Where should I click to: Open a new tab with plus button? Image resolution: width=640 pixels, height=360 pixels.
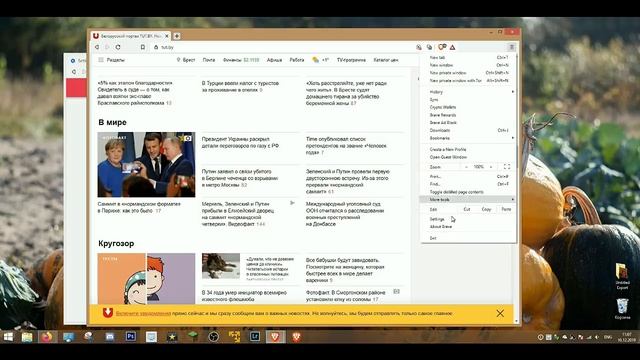177,36
